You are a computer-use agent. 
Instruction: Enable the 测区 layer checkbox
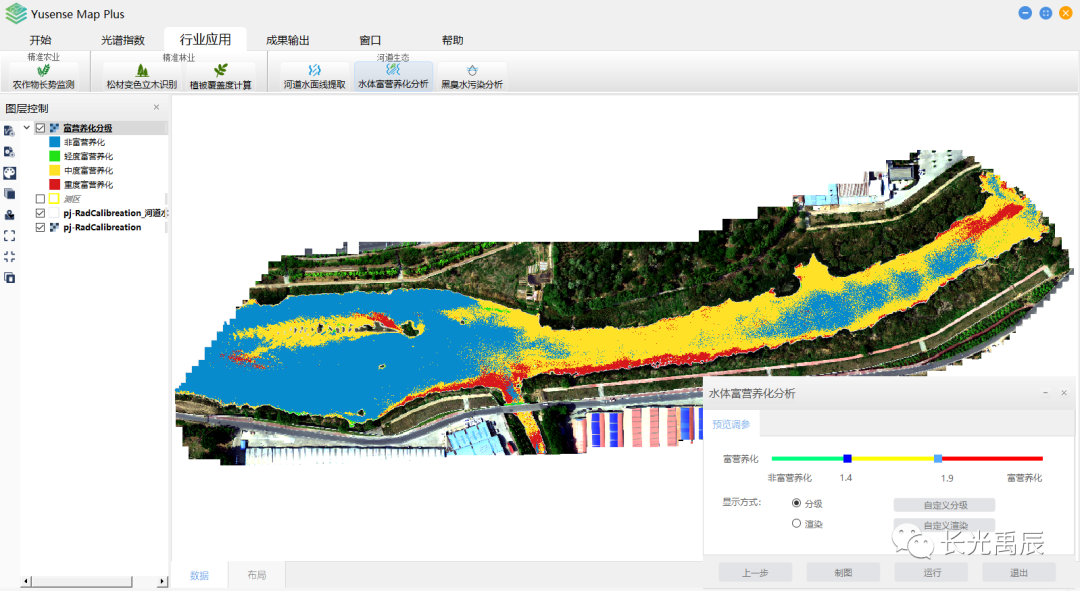[40, 199]
